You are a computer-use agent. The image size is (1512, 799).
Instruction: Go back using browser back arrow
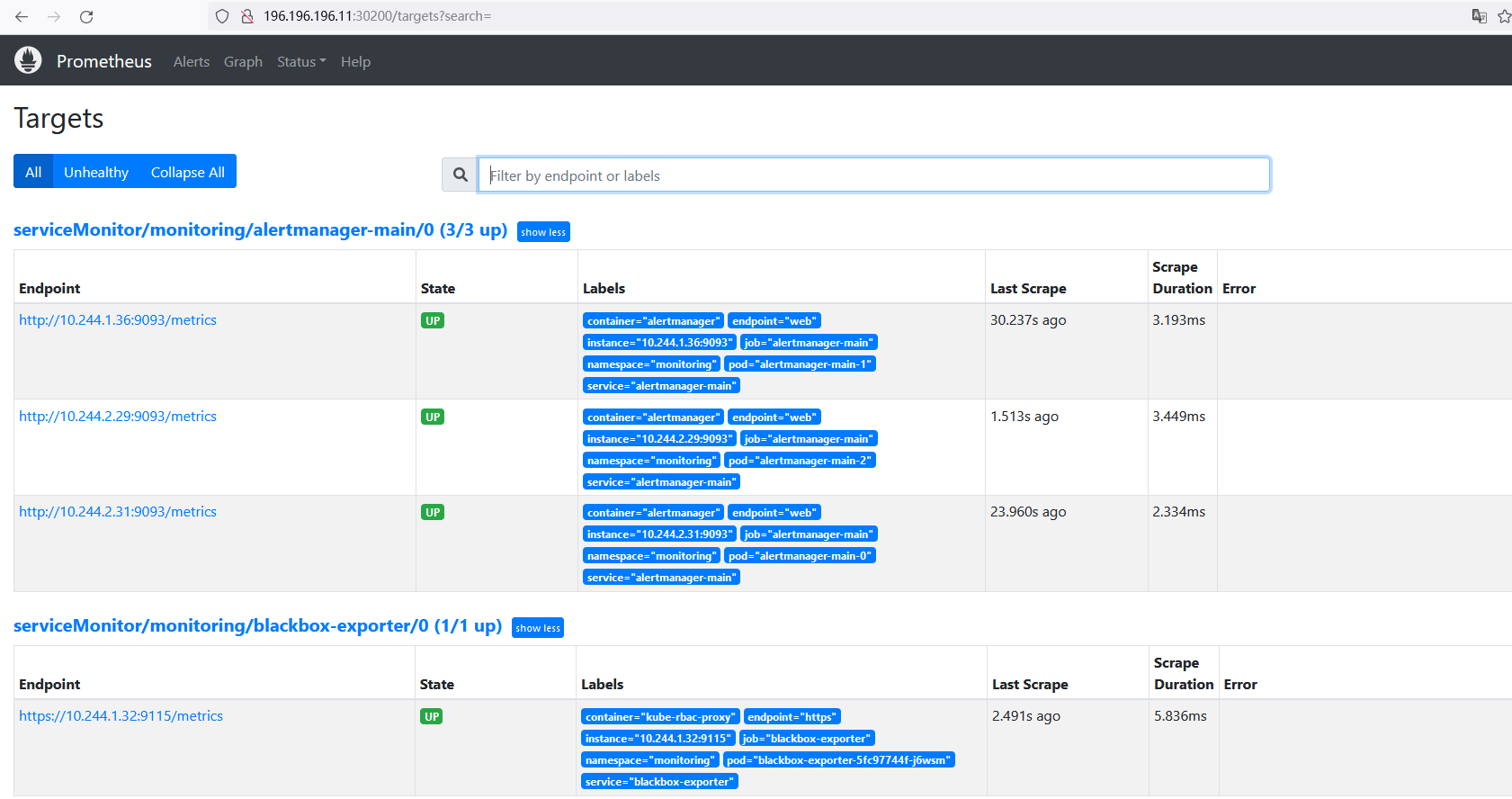coord(22,16)
